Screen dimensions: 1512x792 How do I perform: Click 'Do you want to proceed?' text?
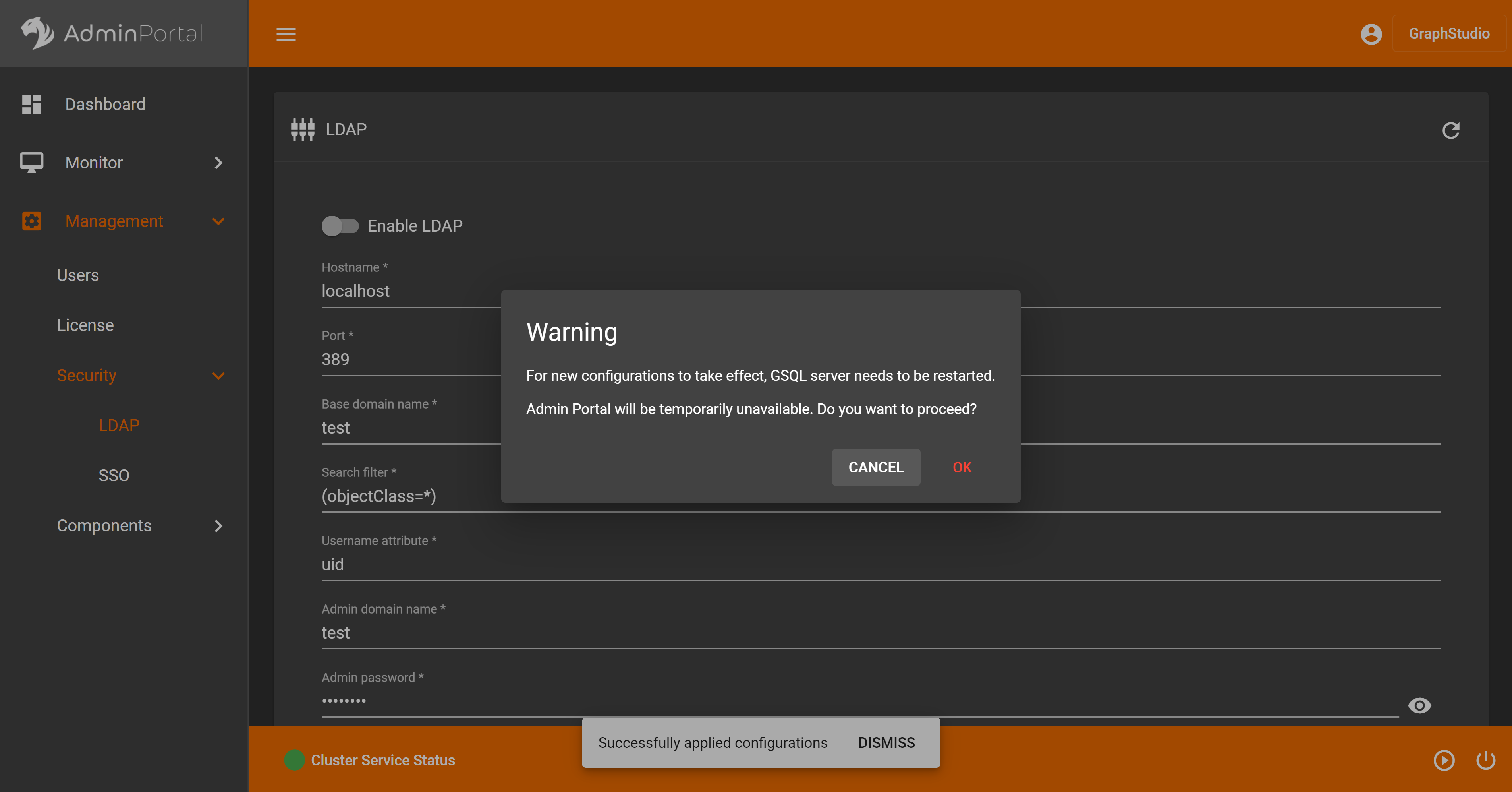(x=896, y=409)
